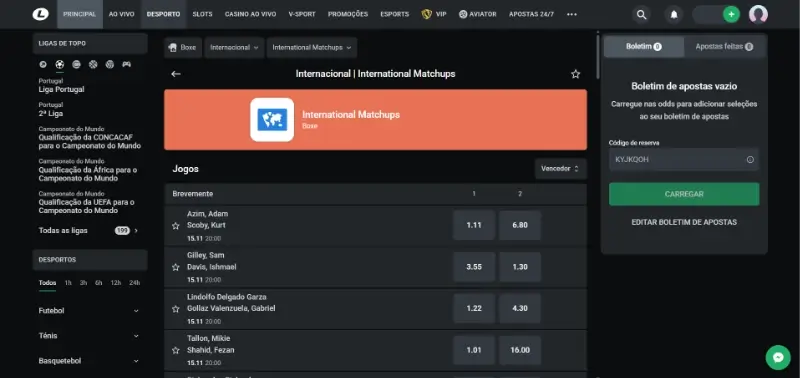Click the CARREGAR button
The image size is (800, 378).
[684, 194]
